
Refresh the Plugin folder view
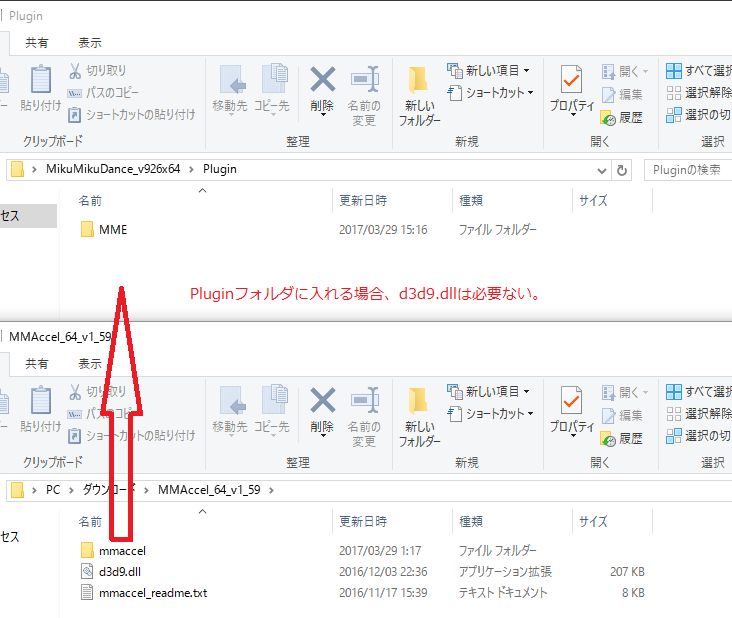point(622,170)
